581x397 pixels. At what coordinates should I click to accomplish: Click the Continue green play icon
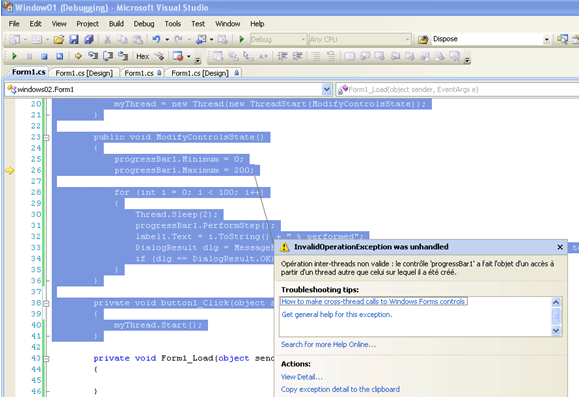[14, 56]
